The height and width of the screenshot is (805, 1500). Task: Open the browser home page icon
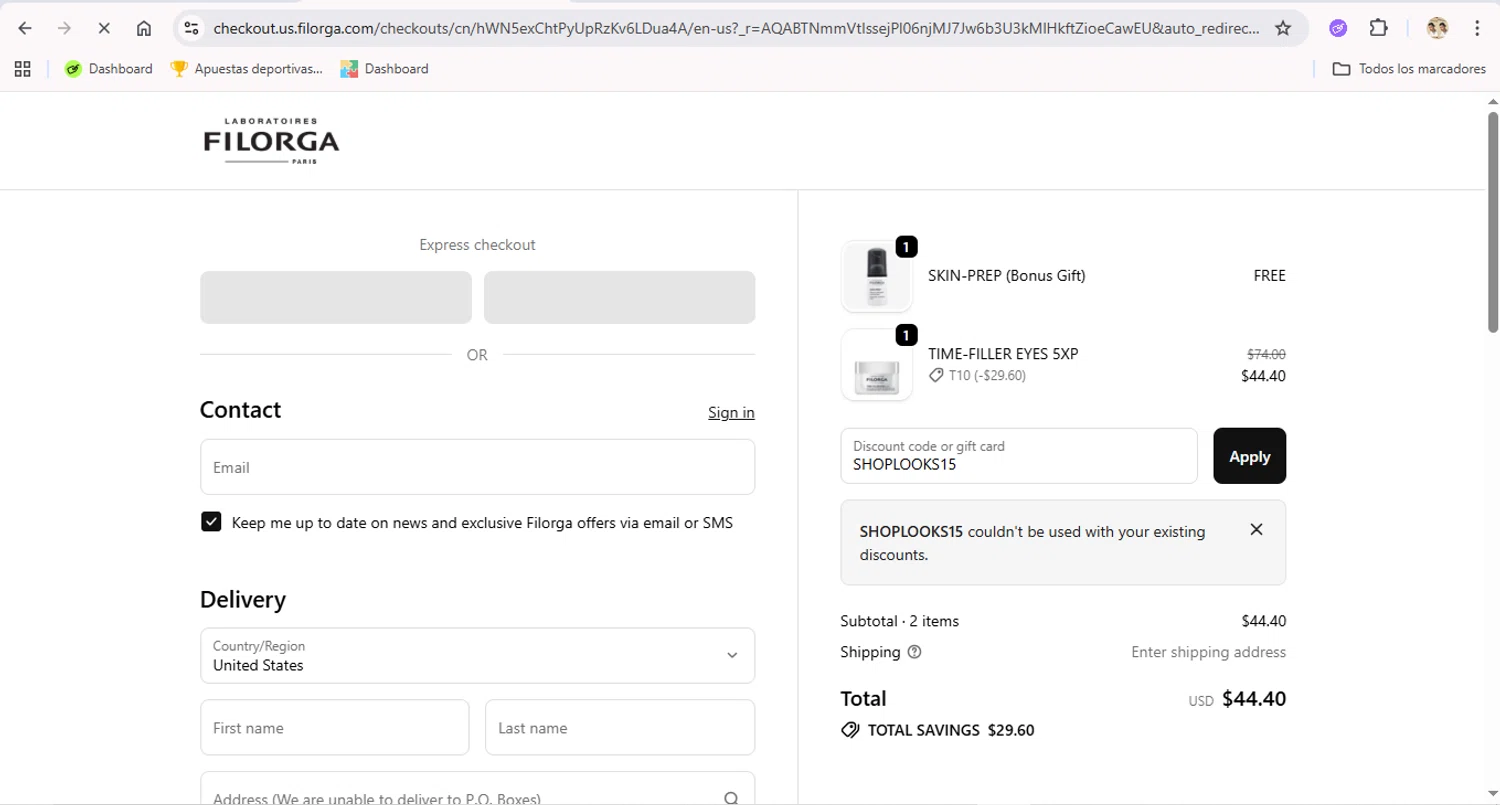coord(144,28)
